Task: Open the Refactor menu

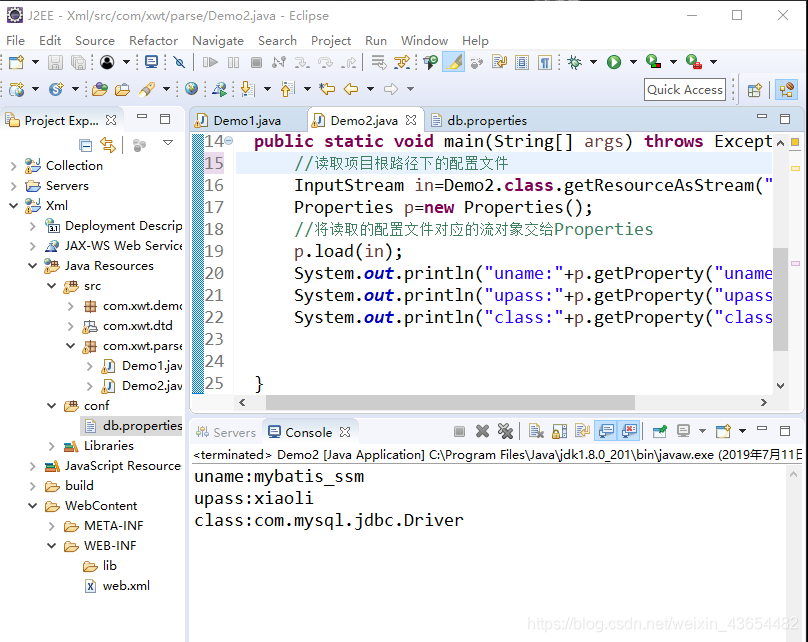Action: click(153, 41)
